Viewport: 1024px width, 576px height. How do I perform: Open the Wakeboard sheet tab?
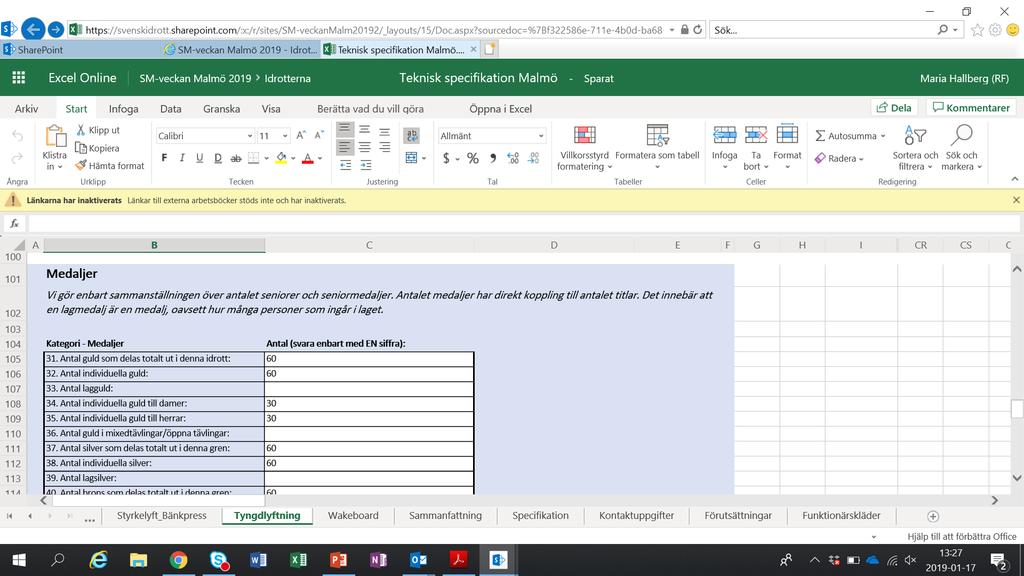click(x=353, y=515)
